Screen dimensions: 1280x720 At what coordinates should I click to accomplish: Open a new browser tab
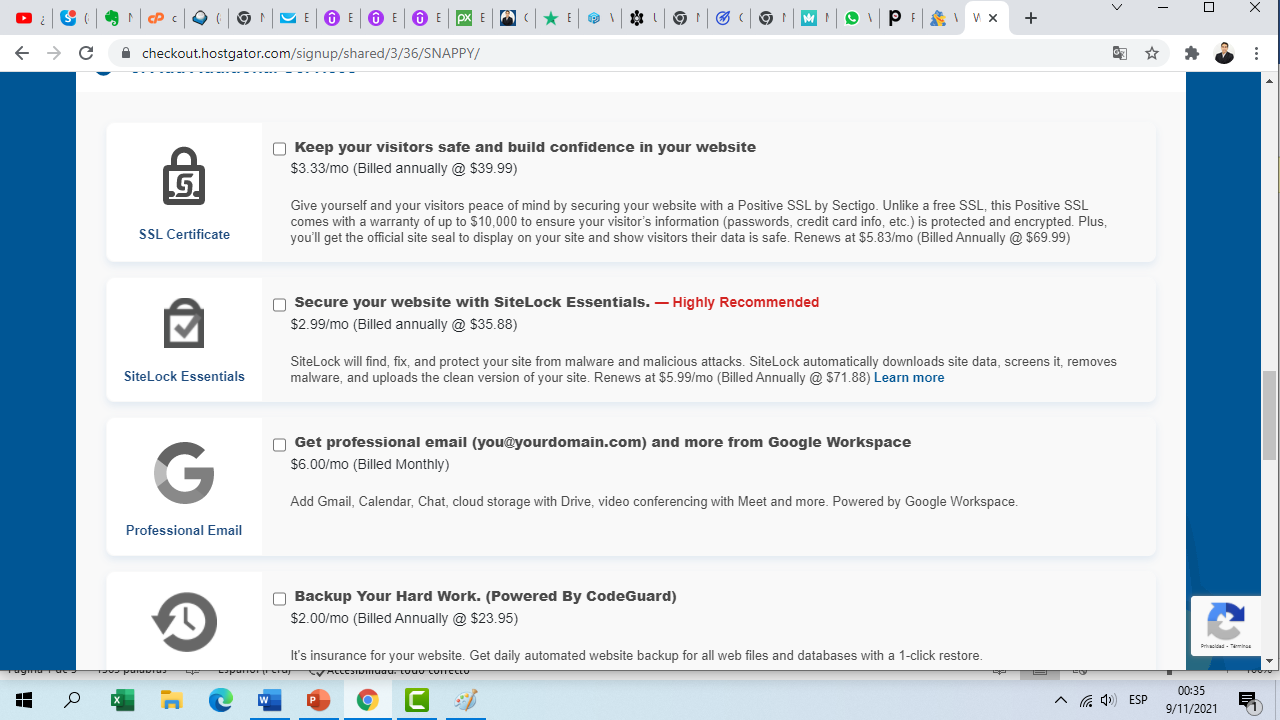point(1031,18)
